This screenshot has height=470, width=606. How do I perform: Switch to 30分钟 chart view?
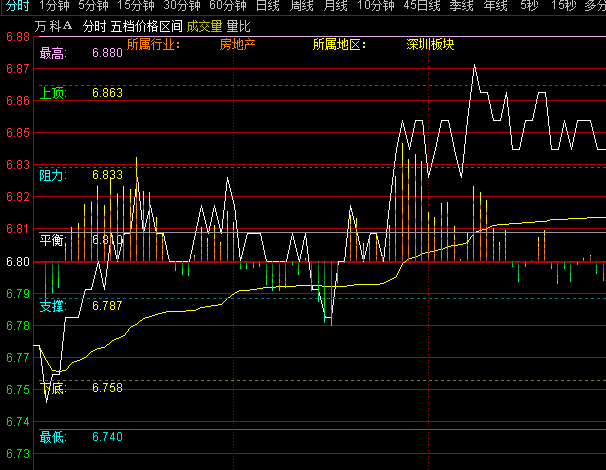tap(183, 6)
